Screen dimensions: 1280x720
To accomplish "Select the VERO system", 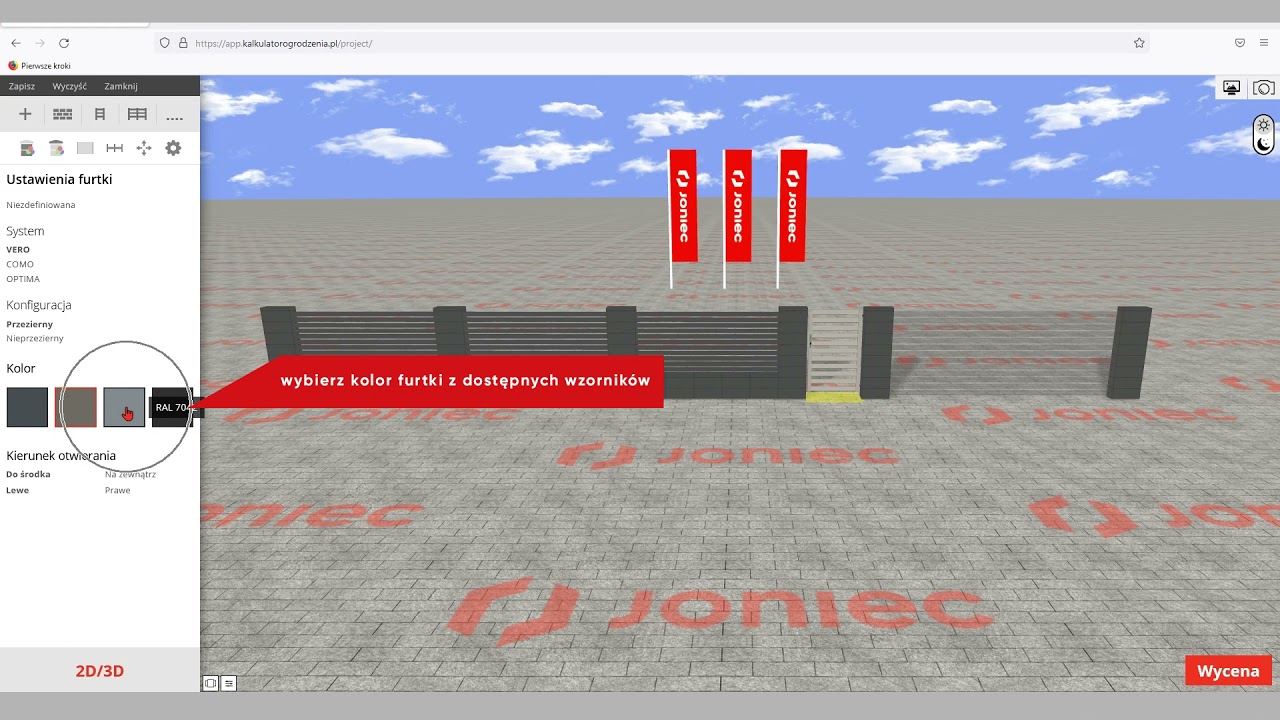I will tap(18, 250).
